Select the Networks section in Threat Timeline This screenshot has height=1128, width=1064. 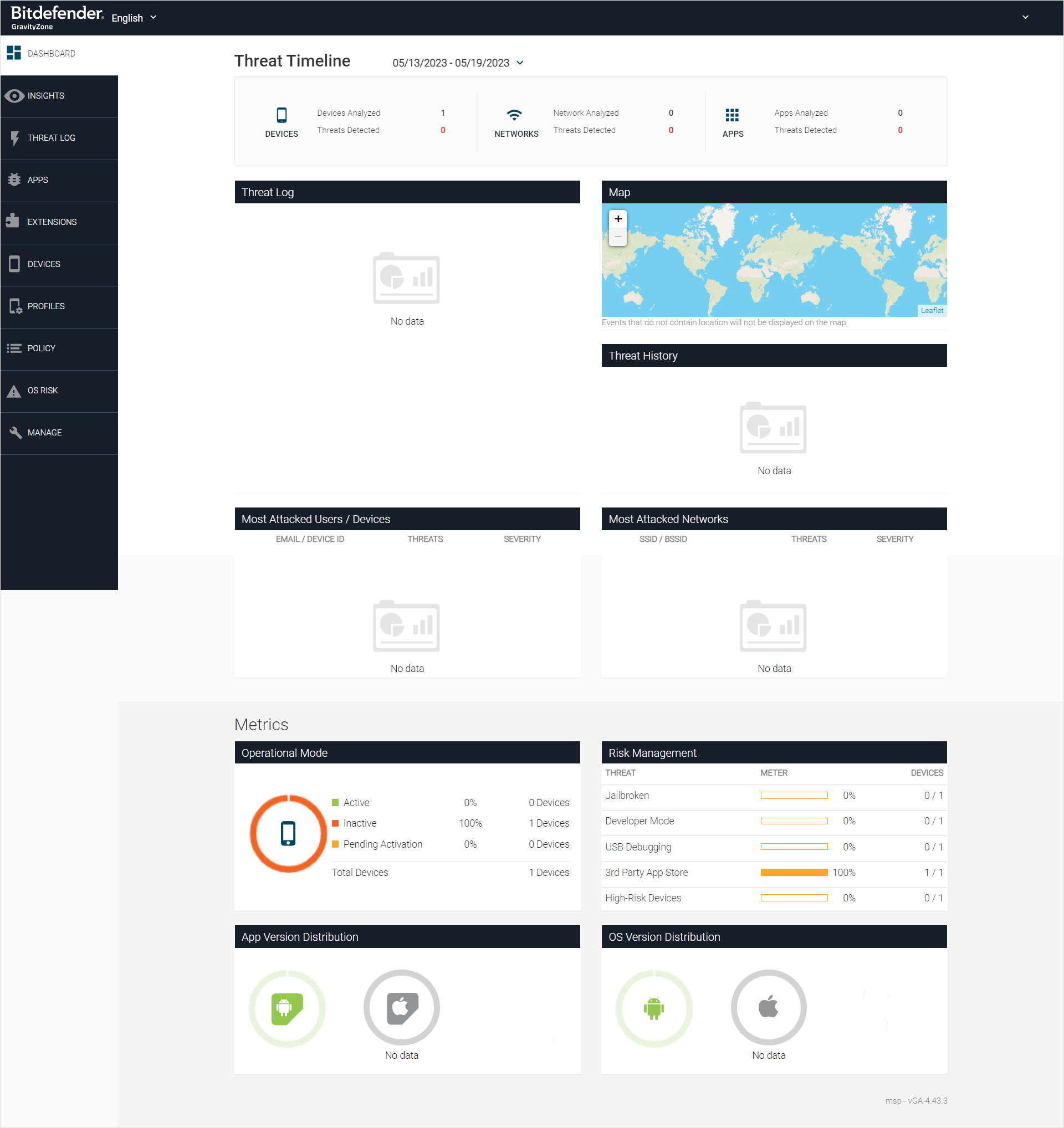[x=515, y=121]
